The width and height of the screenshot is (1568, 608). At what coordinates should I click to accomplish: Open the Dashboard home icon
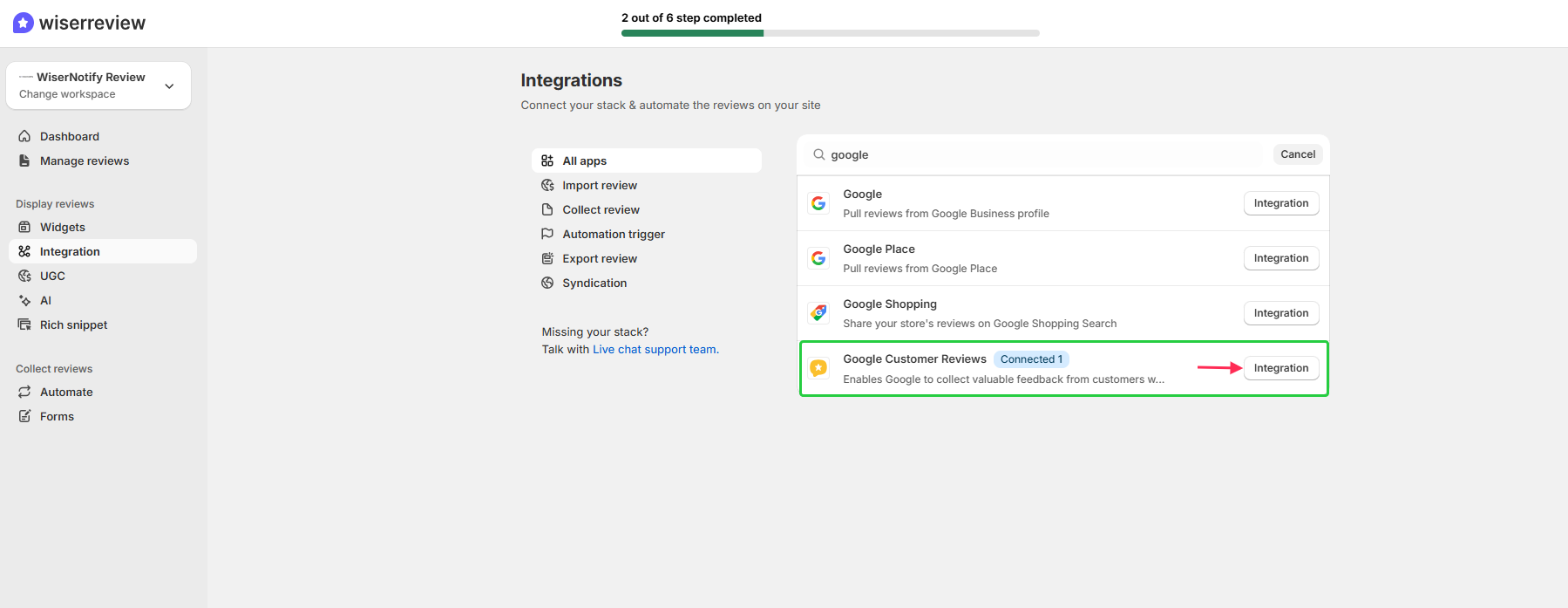point(24,136)
